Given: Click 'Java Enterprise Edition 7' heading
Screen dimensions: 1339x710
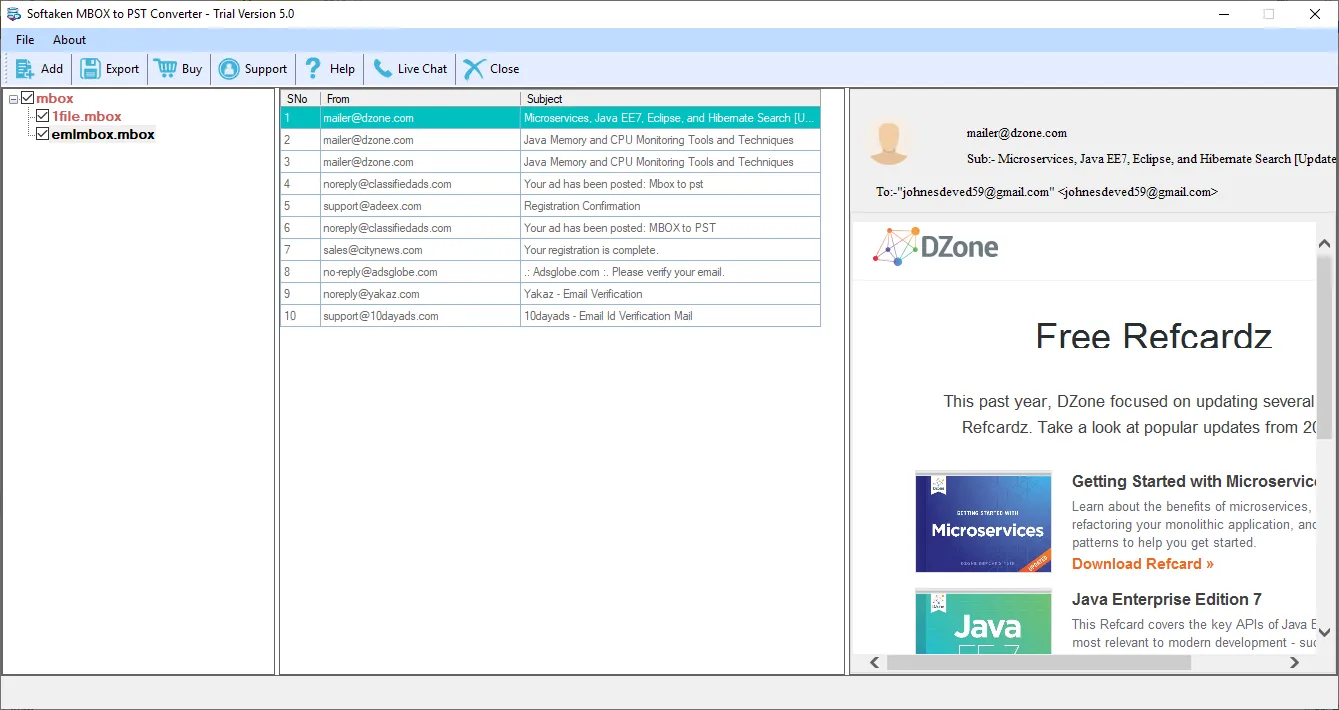Looking at the screenshot, I should pos(1167,600).
